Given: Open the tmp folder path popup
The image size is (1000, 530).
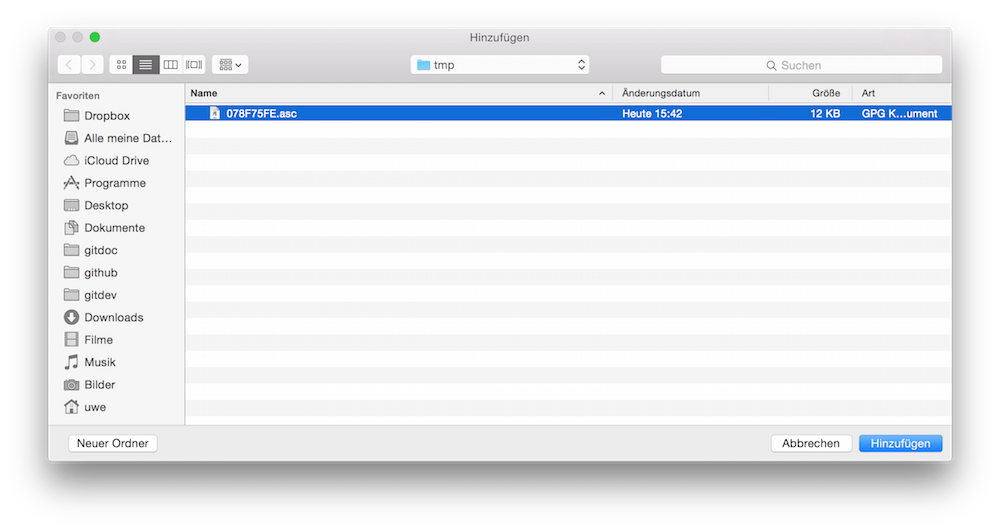Looking at the screenshot, I should (500, 64).
